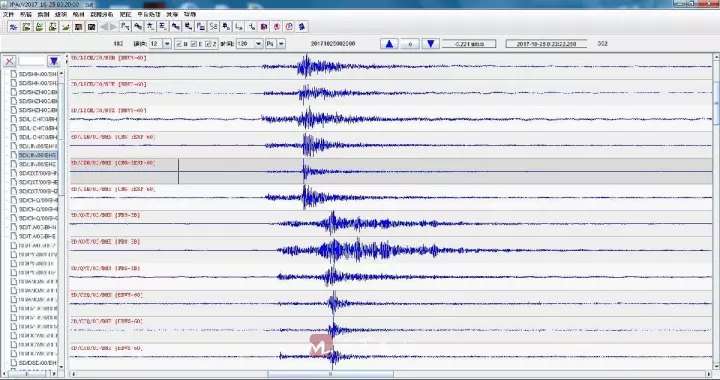
Task: Click the horizontal scrollbar thumb below the waveforms
Action: (x=331, y=374)
